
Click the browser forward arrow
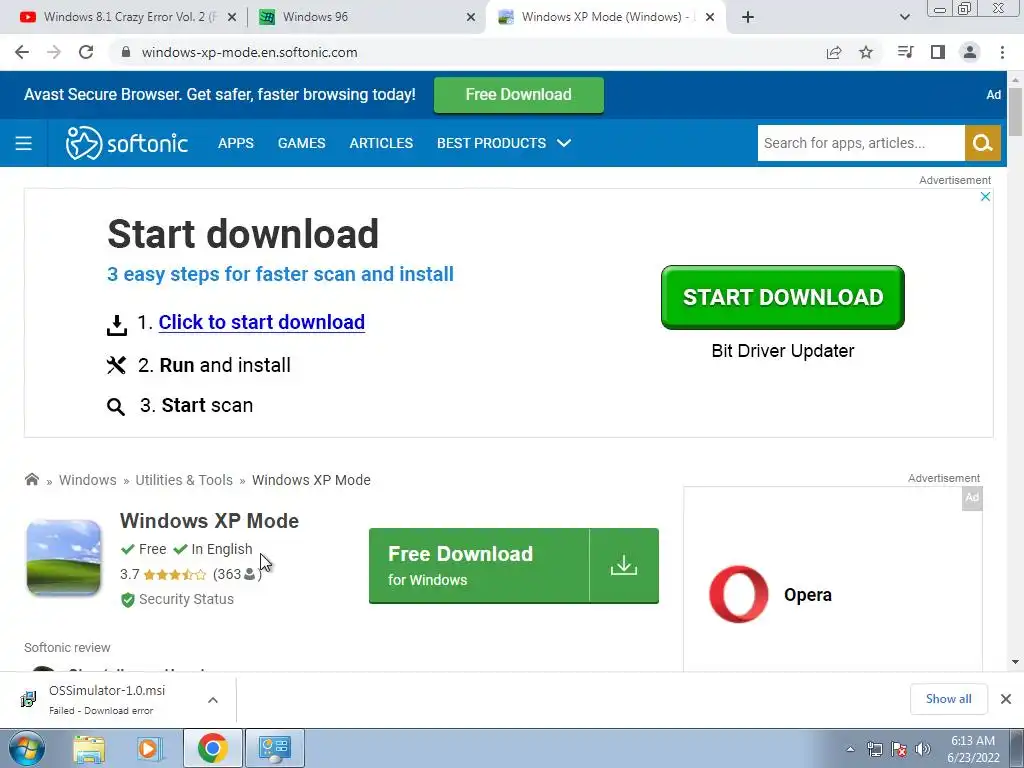[54, 52]
